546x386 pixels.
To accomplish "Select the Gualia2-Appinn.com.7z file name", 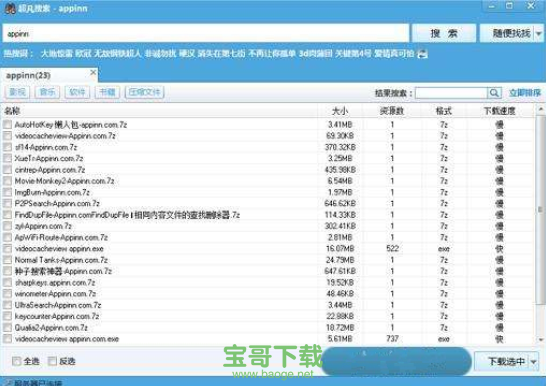I will click(x=51, y=328).
